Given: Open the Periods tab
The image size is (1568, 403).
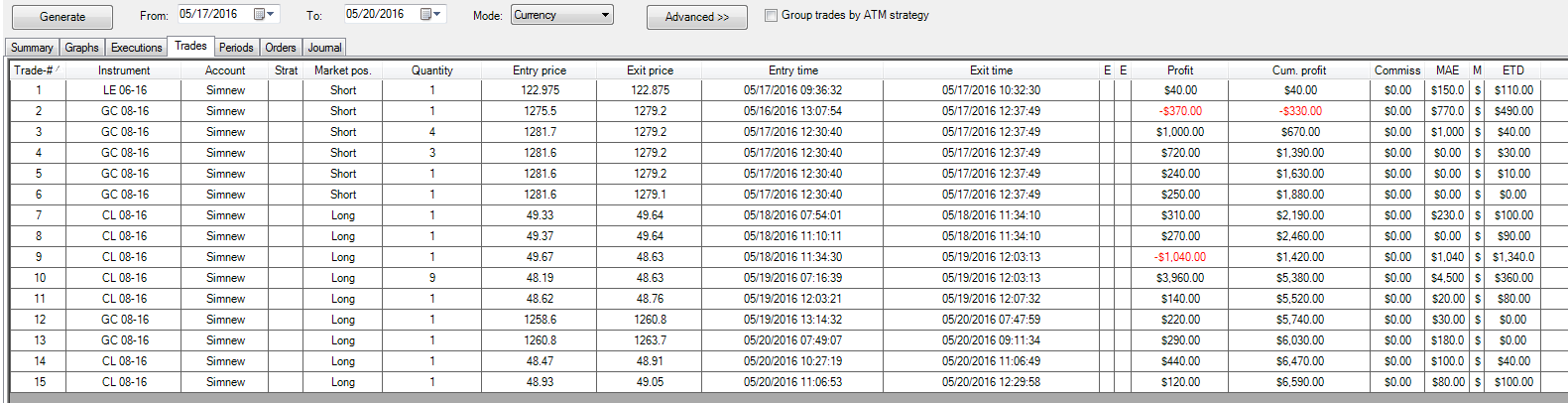Looking at the screenshot, I should coord(236,48).
